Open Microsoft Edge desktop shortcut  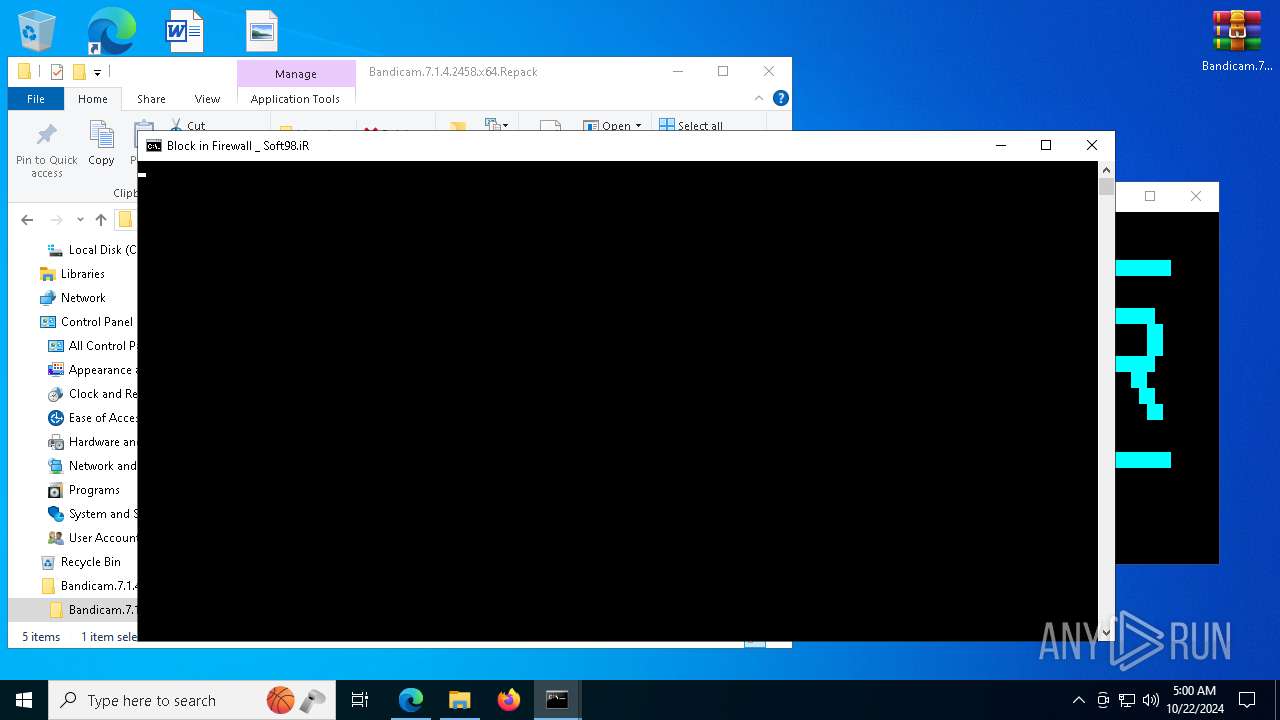110,31
